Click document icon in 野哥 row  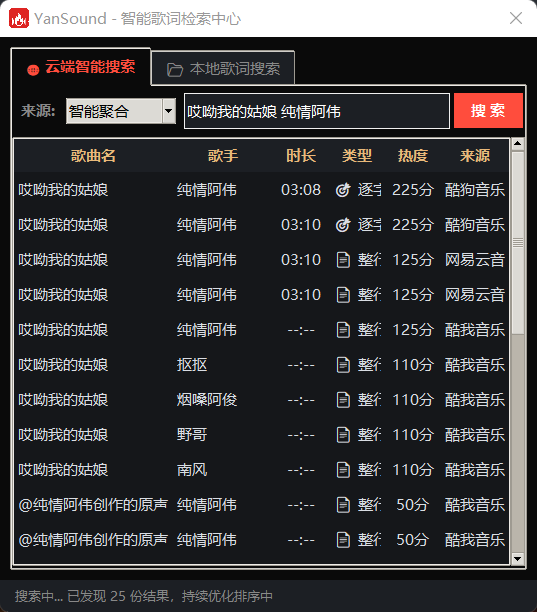pyautogui.click(x=343, y=435)
